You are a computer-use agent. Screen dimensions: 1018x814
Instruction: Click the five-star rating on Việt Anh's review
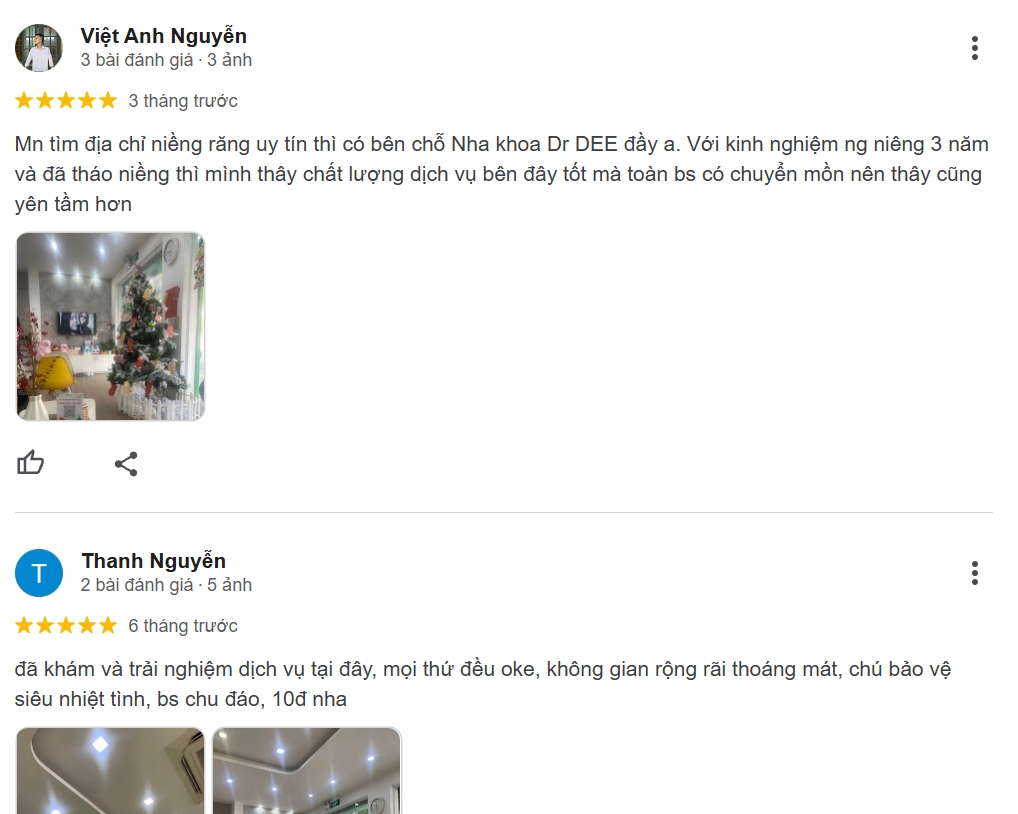click(x=66, y=101)
